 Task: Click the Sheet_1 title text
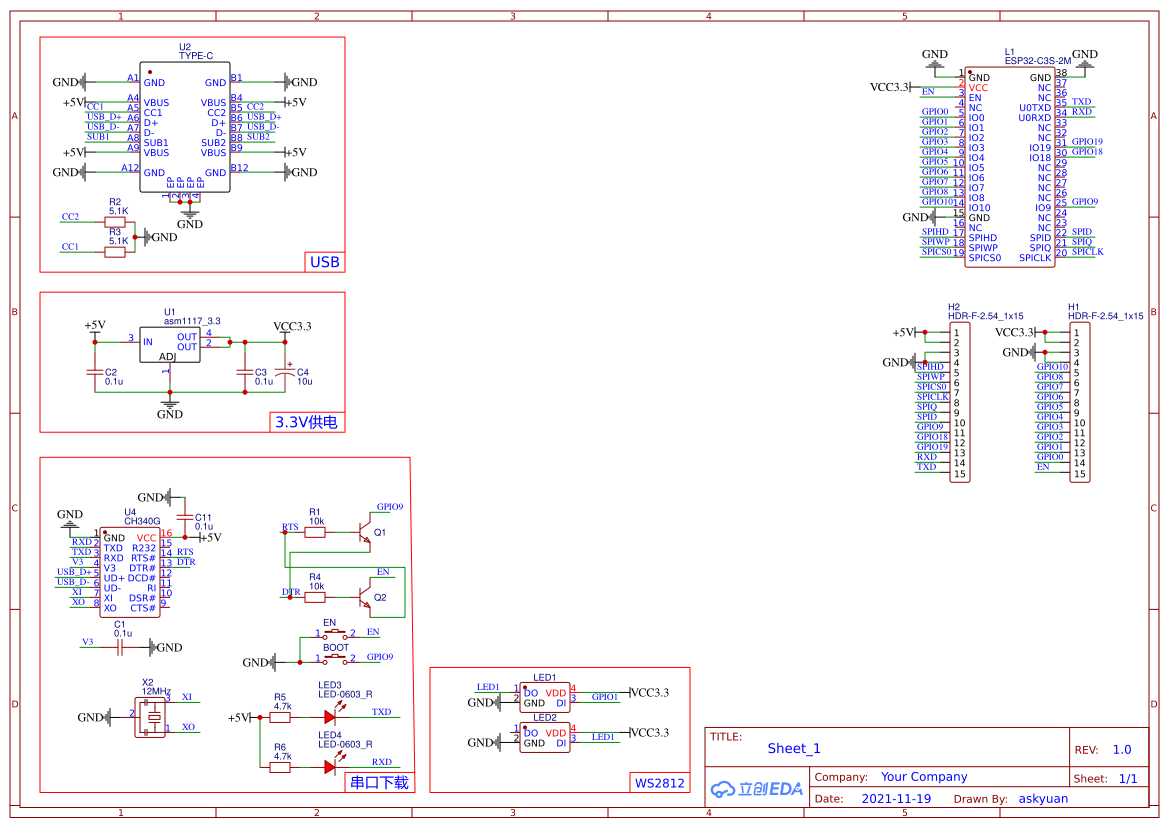tap(793, 749)
